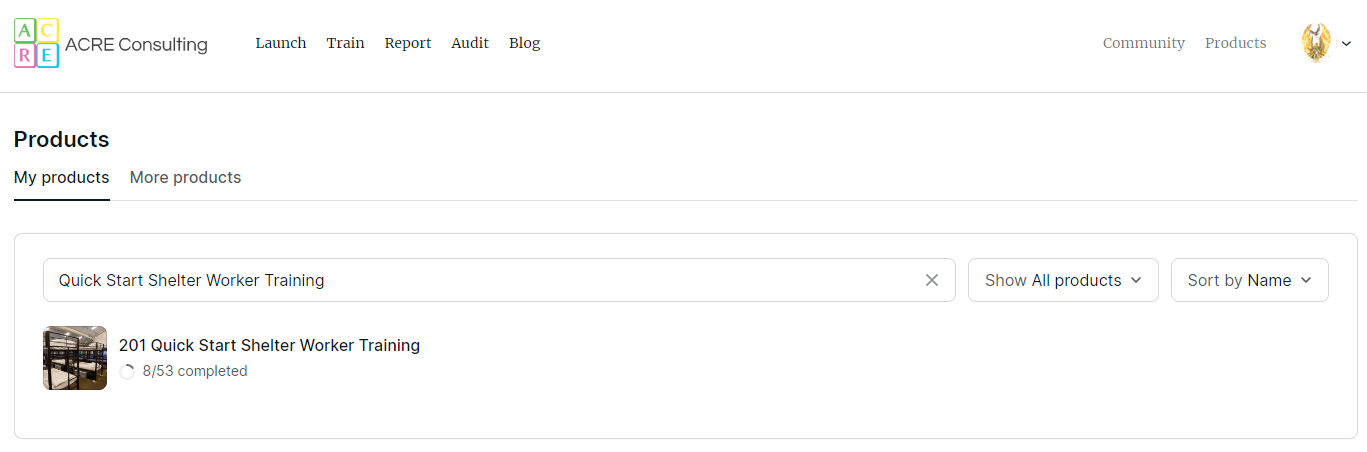Viewport: 1367px width, 452px height.
Task: Switch to the More products tab
Action: point(185,177)
